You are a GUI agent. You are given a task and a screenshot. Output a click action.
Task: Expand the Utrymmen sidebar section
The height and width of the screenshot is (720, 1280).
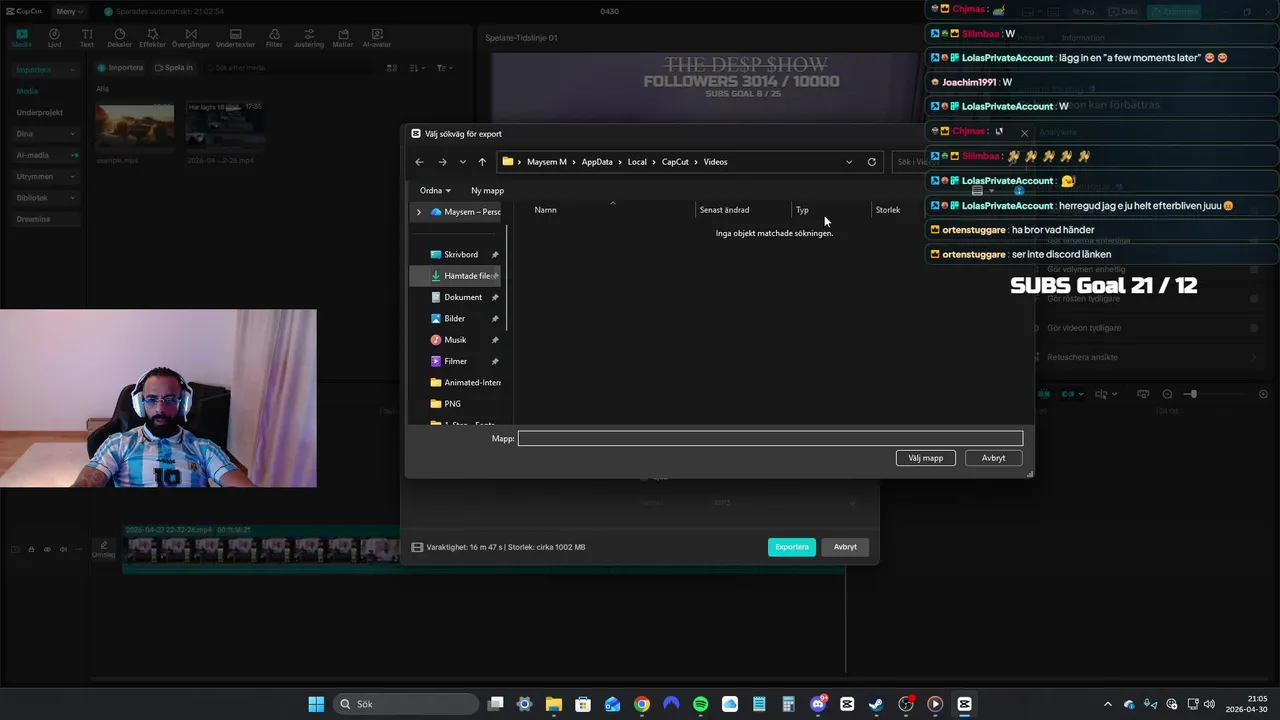click(72, 177)
